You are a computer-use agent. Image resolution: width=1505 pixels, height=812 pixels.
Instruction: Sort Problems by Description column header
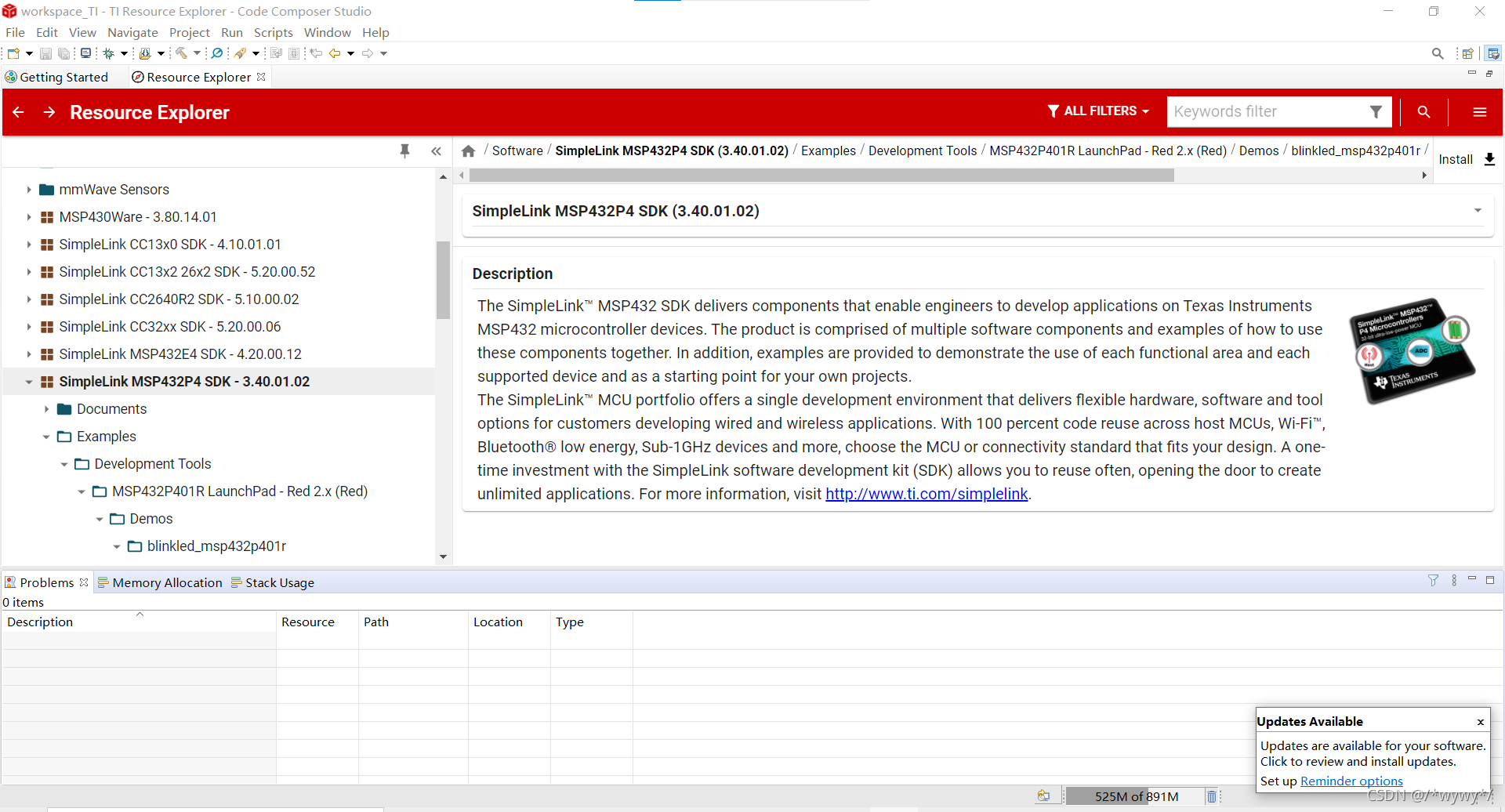click(x=138, y=622)
